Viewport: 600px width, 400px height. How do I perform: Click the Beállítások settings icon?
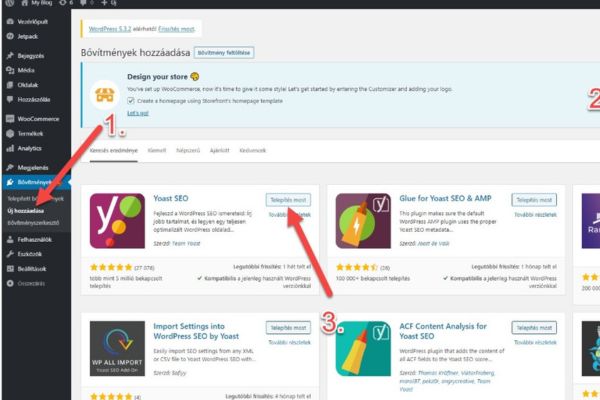pyautogui.click(x=10, y=269)
